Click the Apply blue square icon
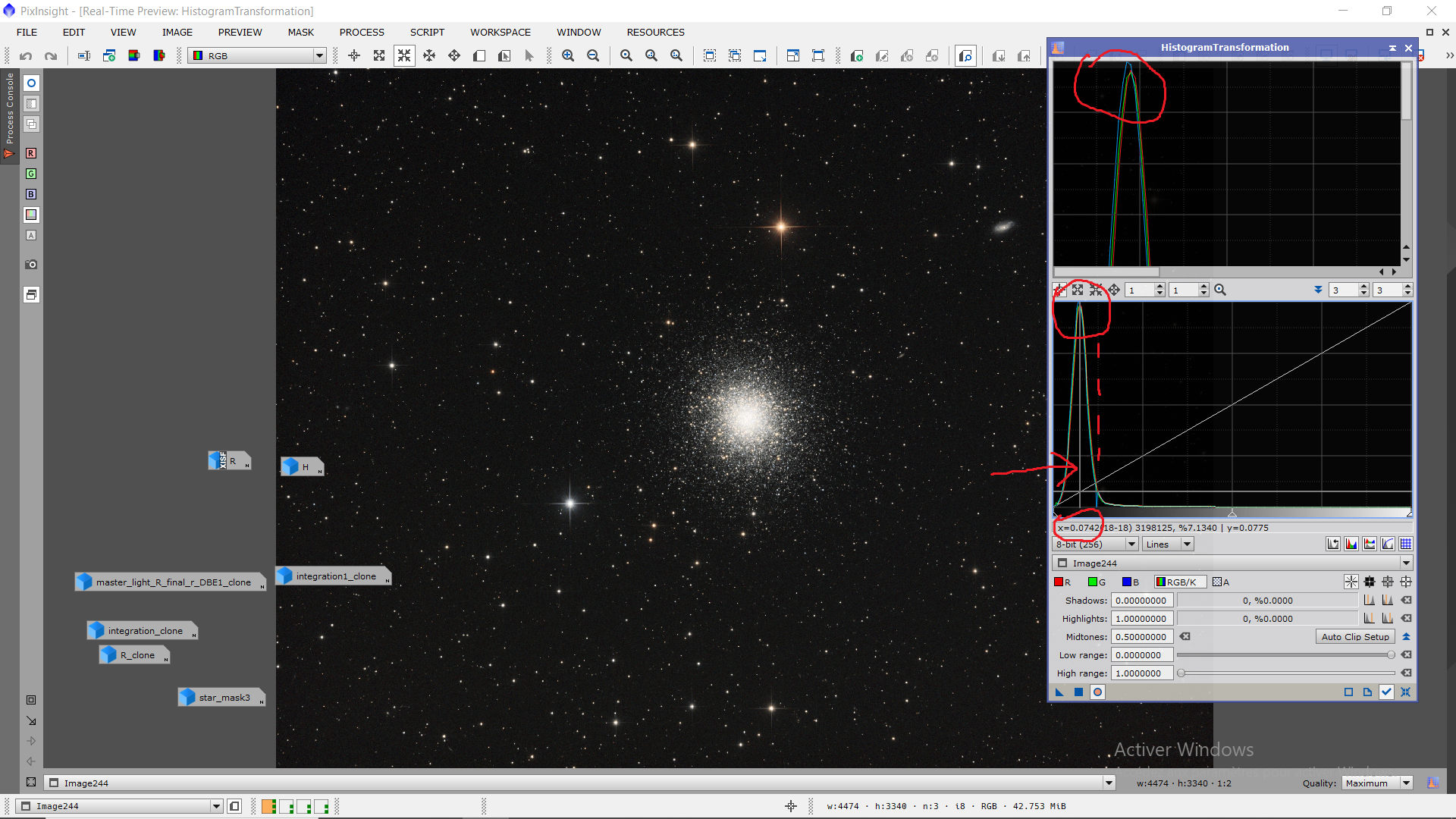Screen dimensions: 1456x819 pos(1078,692)
